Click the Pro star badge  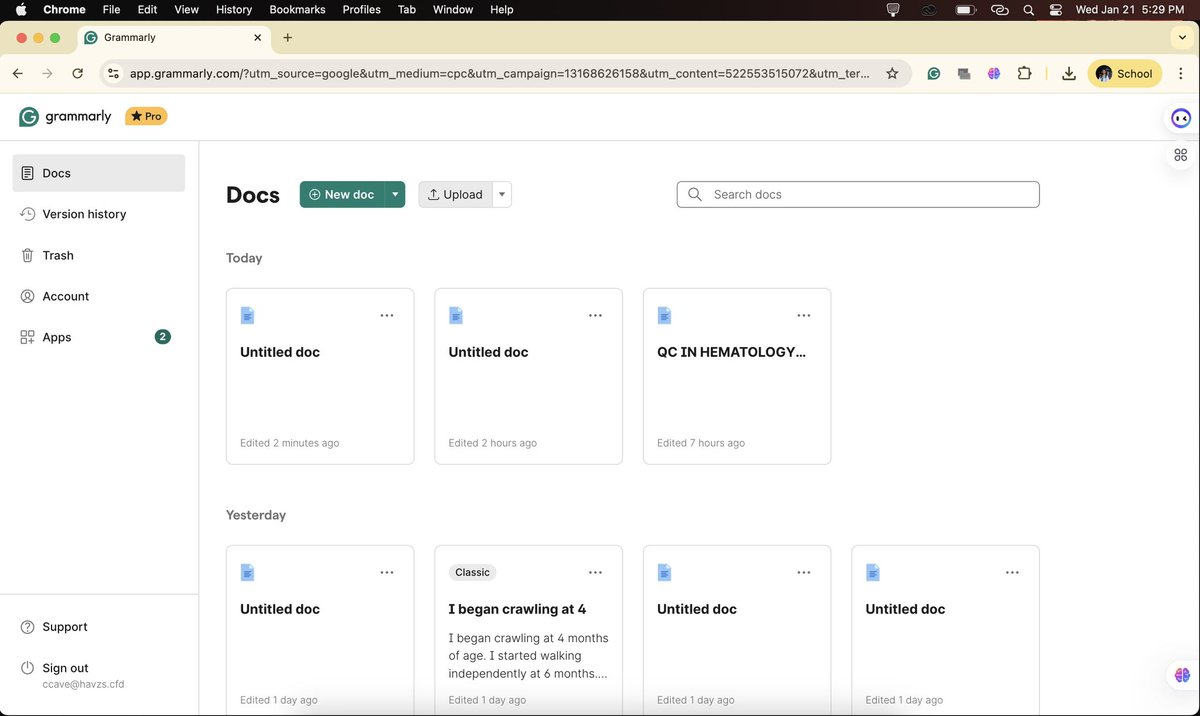(x=146, y=116)
